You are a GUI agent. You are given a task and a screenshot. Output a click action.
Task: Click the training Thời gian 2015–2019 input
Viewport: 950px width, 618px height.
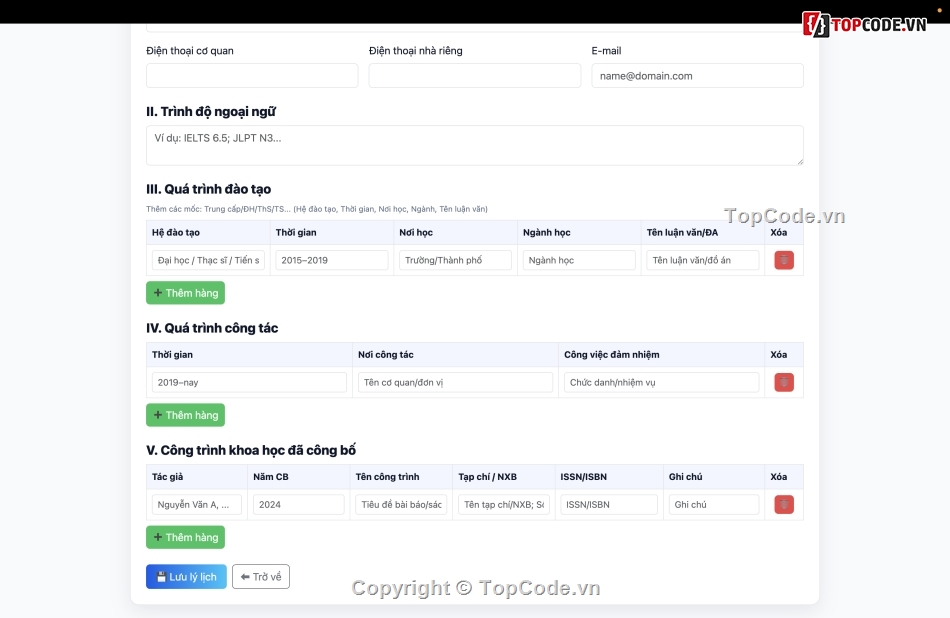click(x=332, y=260)
